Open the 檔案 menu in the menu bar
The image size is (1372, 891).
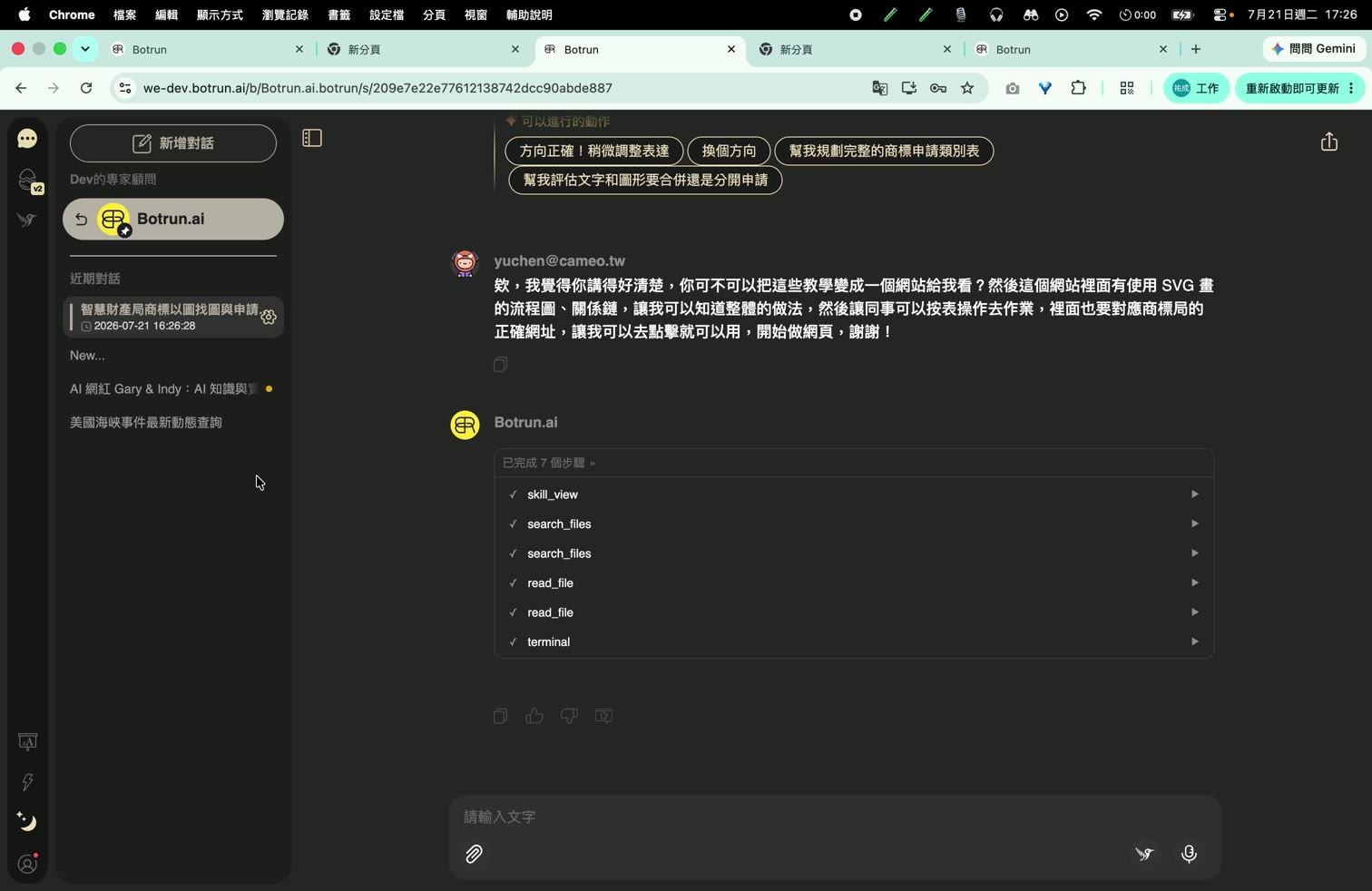click(125, 15)
